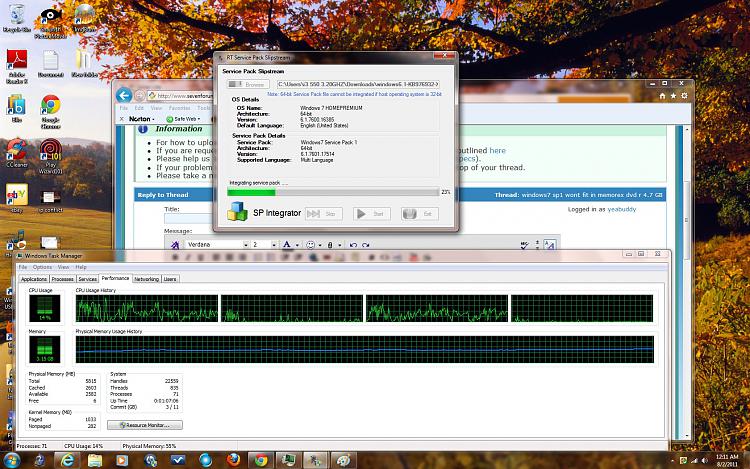This screenshot has width=750, height=469.
Task: Open browser Tools gear icon
Action: [x=684, y=96]
